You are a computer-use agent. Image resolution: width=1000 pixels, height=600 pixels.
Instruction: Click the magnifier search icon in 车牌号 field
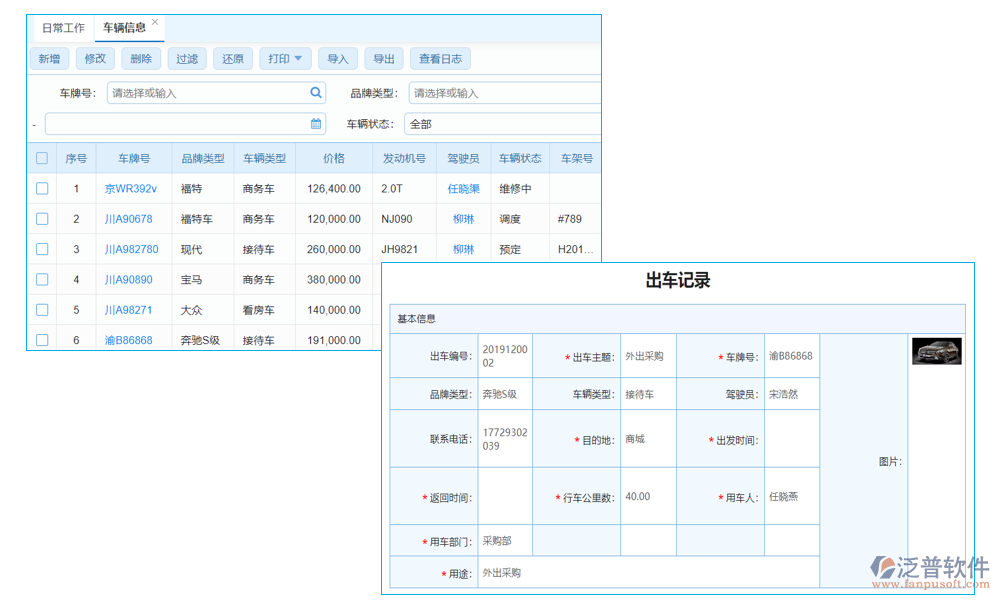tap(315, 92)
